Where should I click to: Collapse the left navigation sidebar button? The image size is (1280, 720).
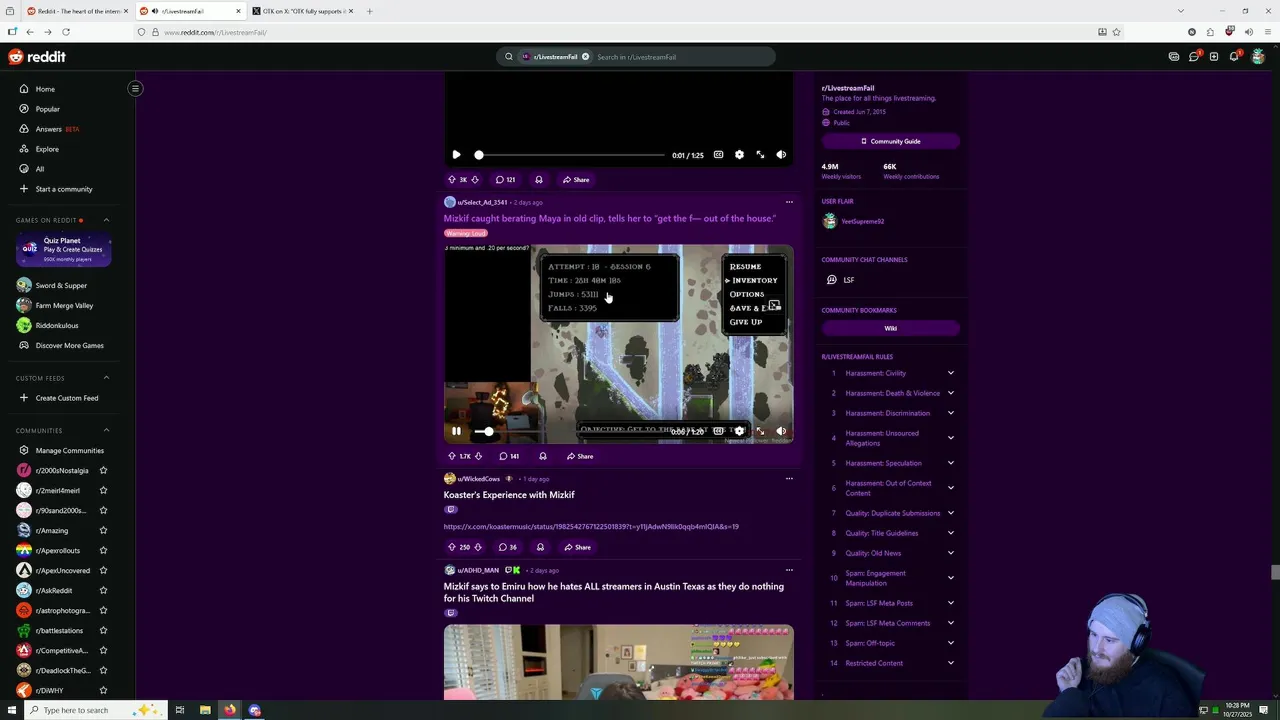click(135, 88)
